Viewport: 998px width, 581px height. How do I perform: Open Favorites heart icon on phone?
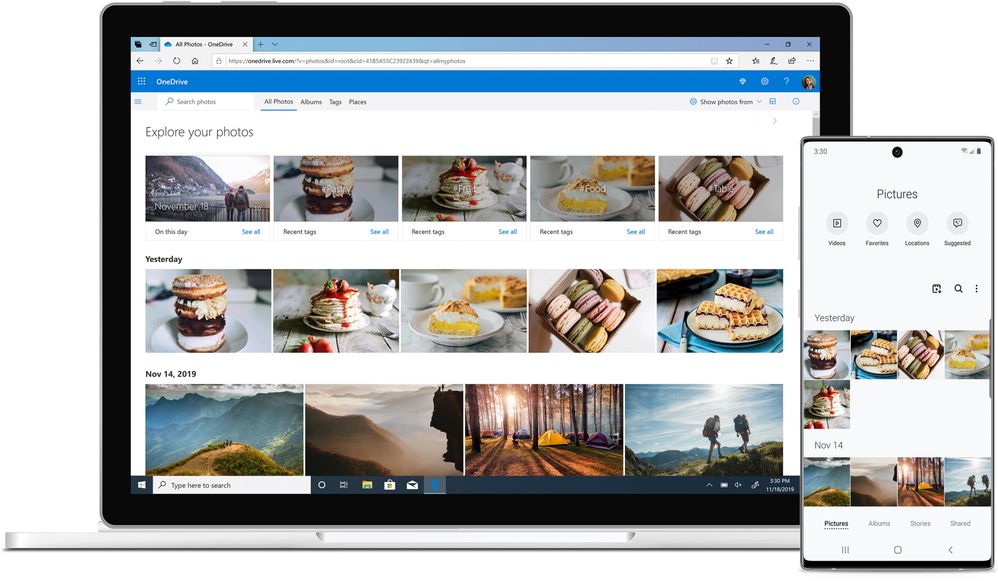pyautogui.click(x=877, y=223)
